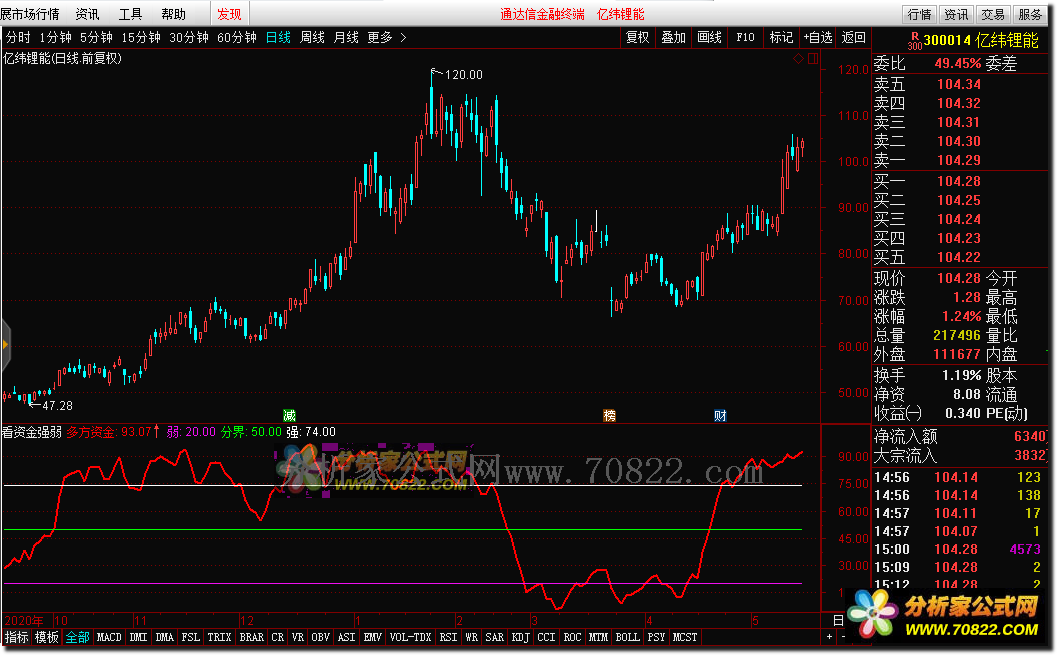Open the 发现 tab
Viewport: 1058px width, 655px height.
coord(229,13)
